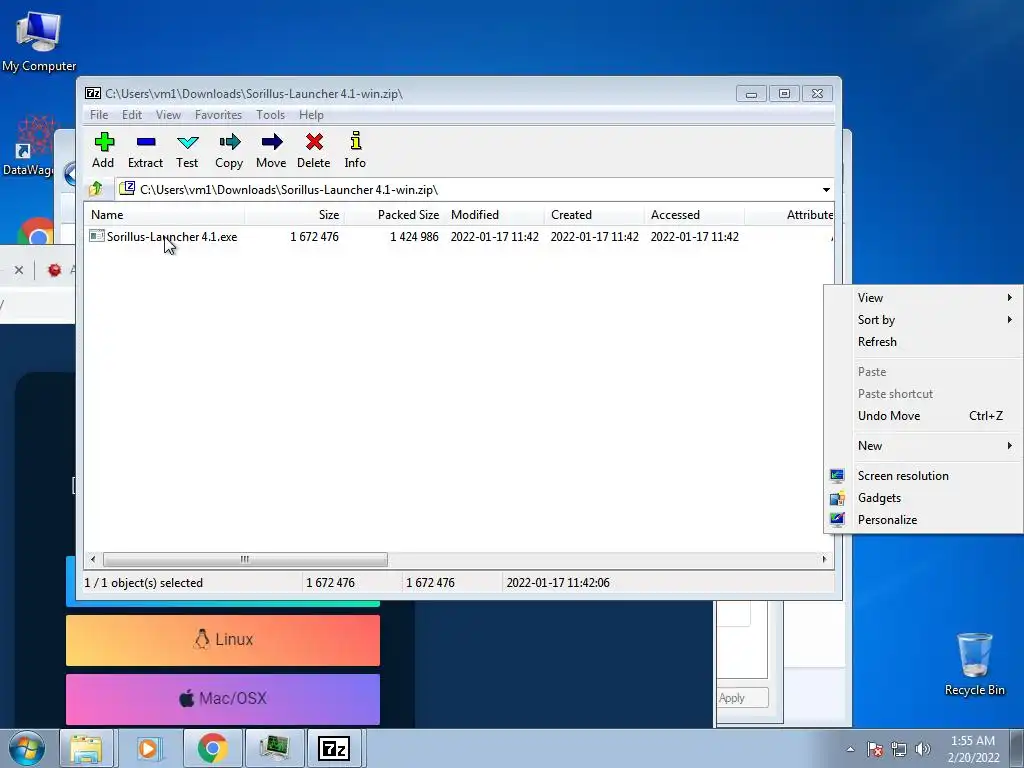Screen dimensions: 1024x768
Task: Click the scrollbar right arrow
Action: point(824,560)
